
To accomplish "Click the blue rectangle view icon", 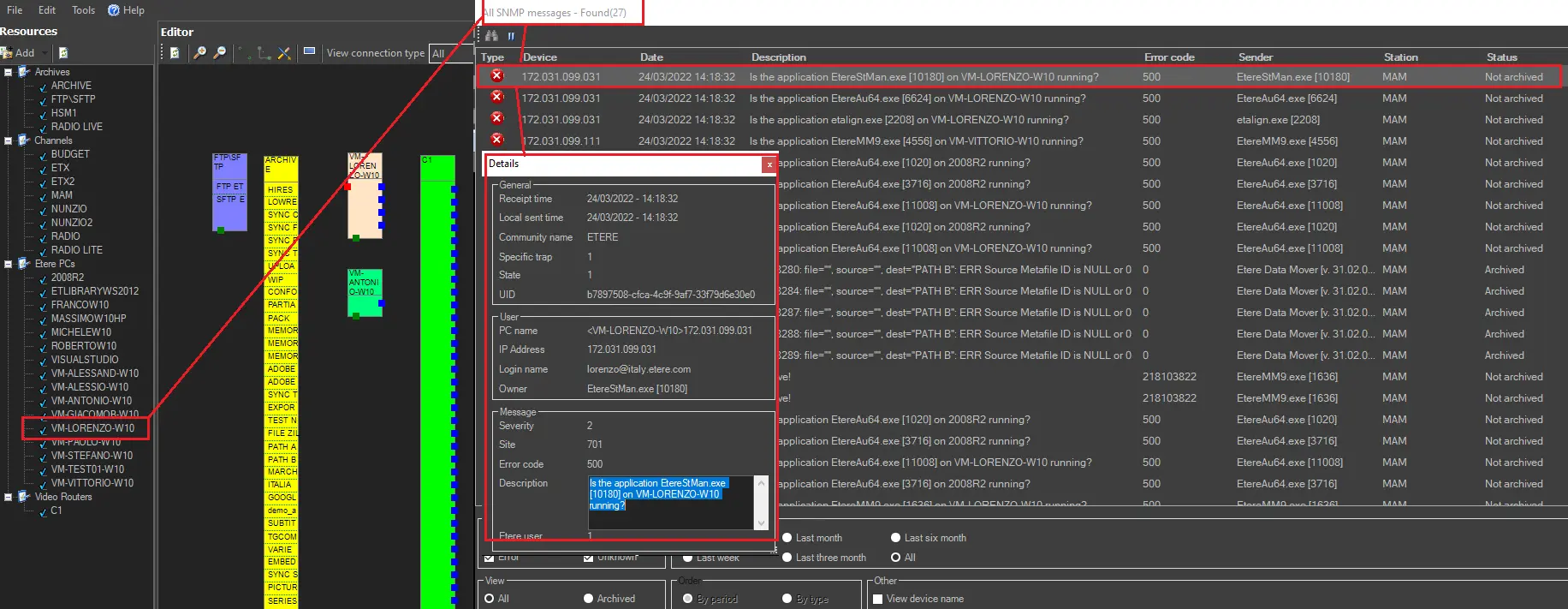I will click(x=310, y=51).
